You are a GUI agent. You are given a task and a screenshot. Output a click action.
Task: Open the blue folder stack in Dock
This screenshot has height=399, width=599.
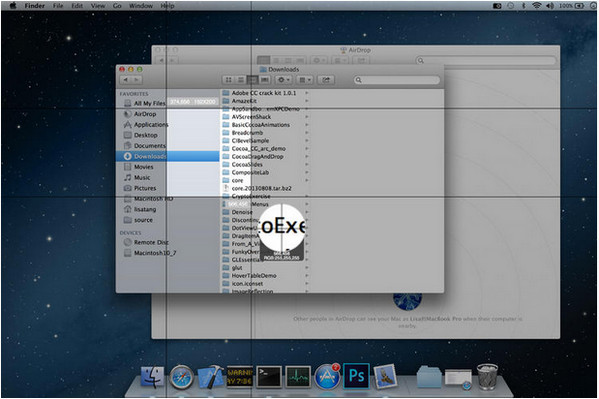click(x=429, y=377)
